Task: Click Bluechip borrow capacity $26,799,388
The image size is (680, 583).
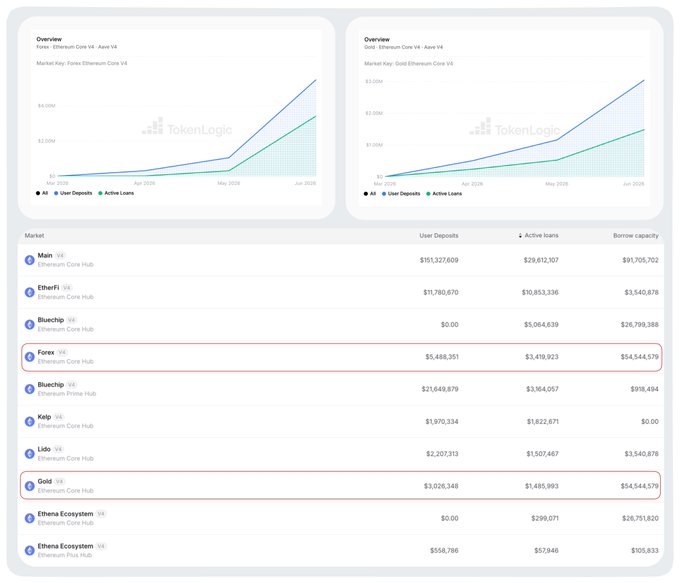Action: click(640, 324)
